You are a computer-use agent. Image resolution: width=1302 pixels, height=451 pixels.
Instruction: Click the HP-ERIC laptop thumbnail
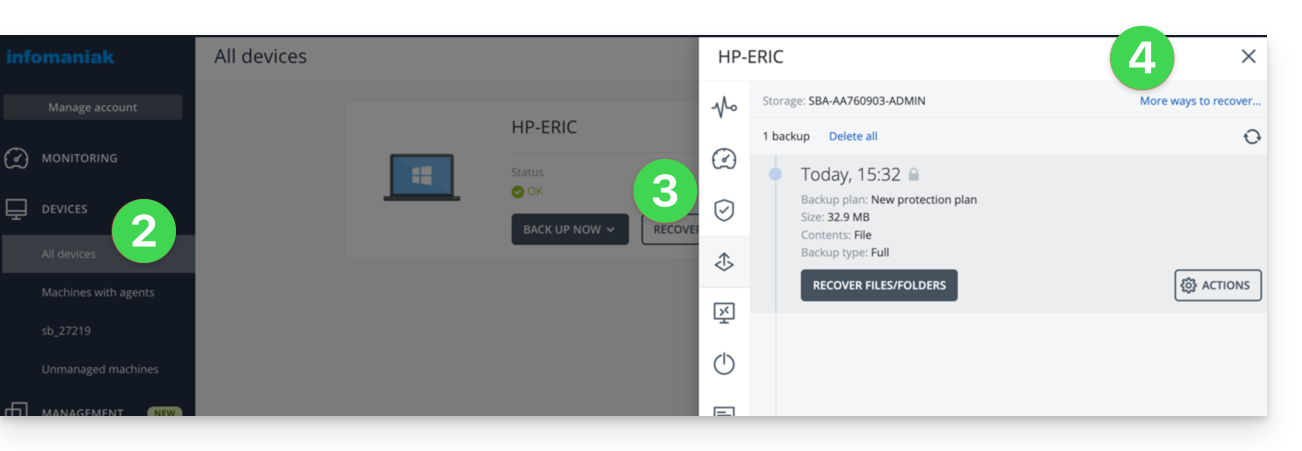pos(422,178)
